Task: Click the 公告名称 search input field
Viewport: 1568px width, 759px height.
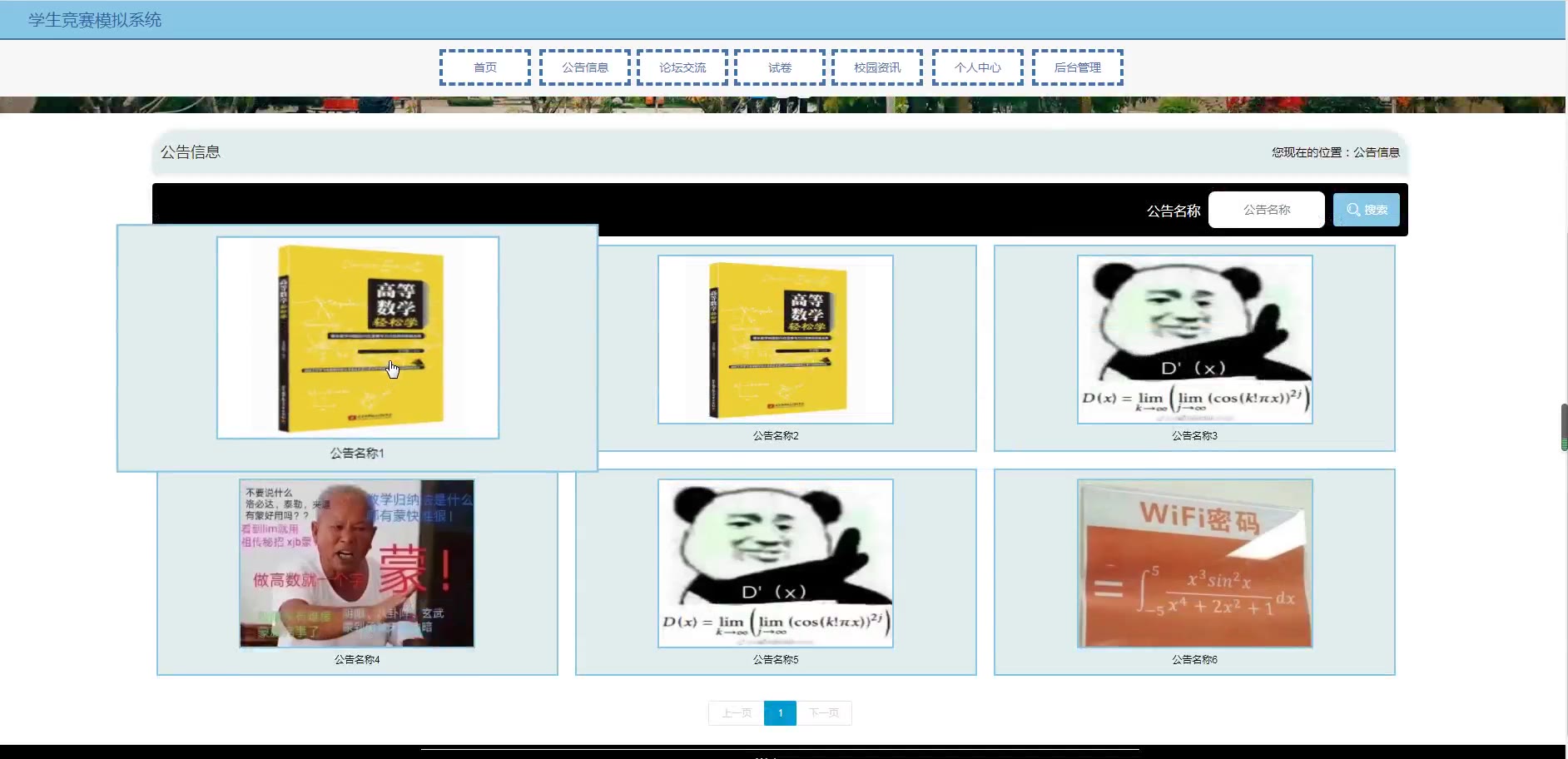Action: pos(1267,210)
